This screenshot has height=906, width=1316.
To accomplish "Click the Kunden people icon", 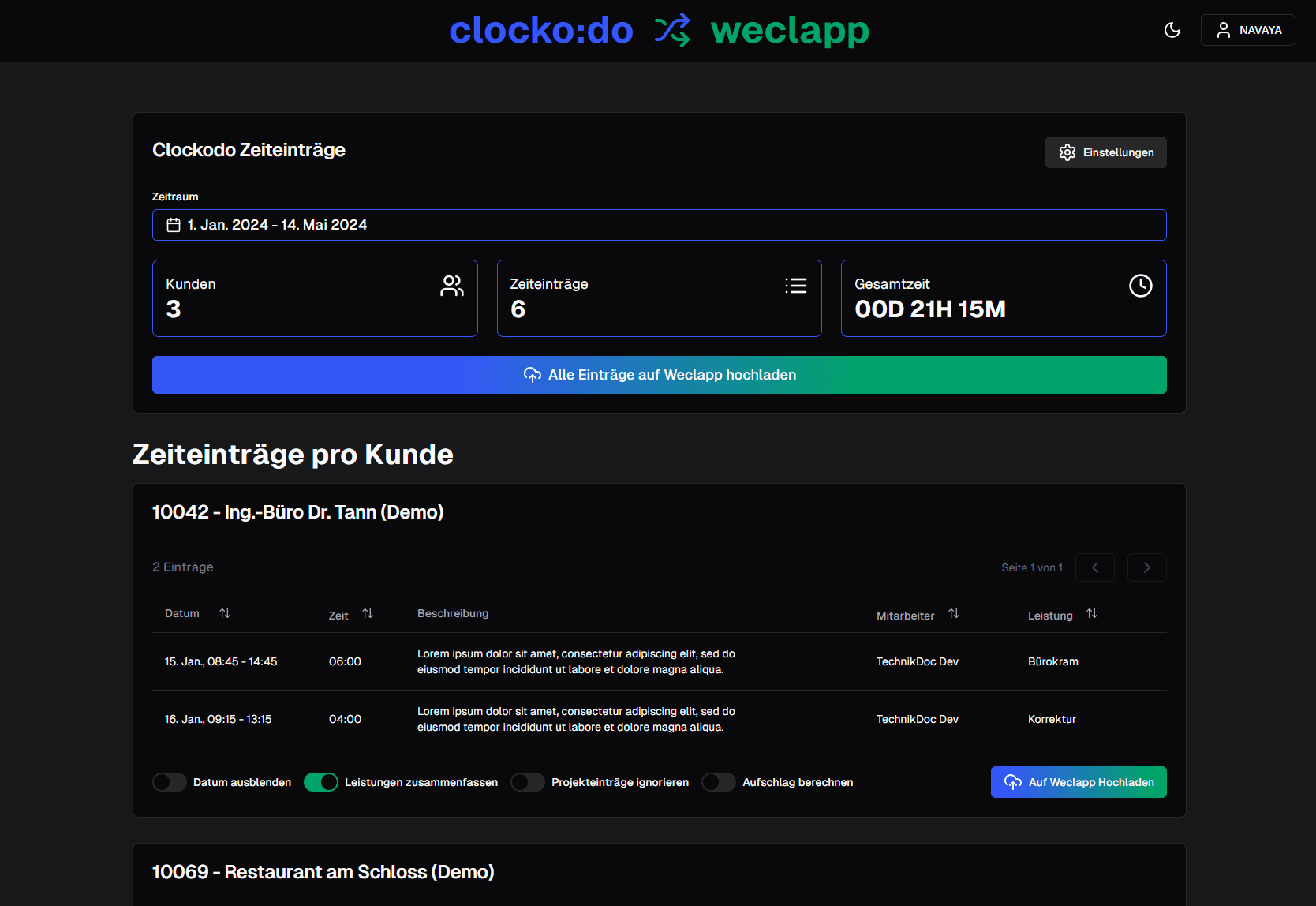I will point(452,286).
